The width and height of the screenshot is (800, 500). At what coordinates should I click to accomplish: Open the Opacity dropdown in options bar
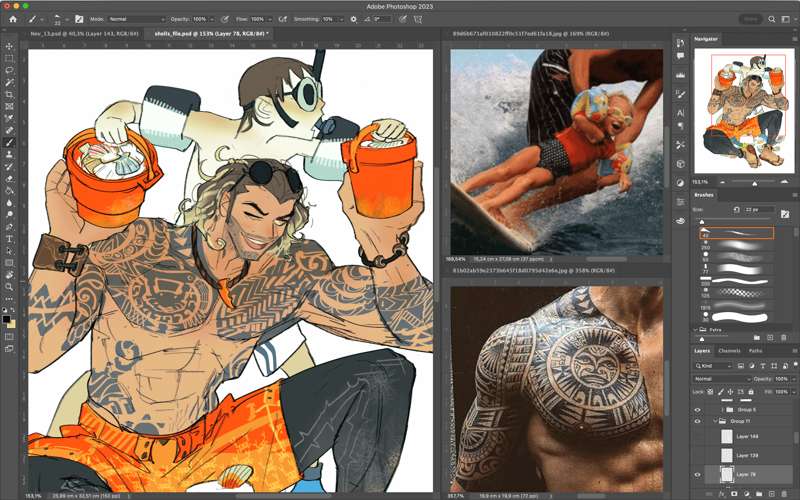pyautogui.click(x=212, y=19)
